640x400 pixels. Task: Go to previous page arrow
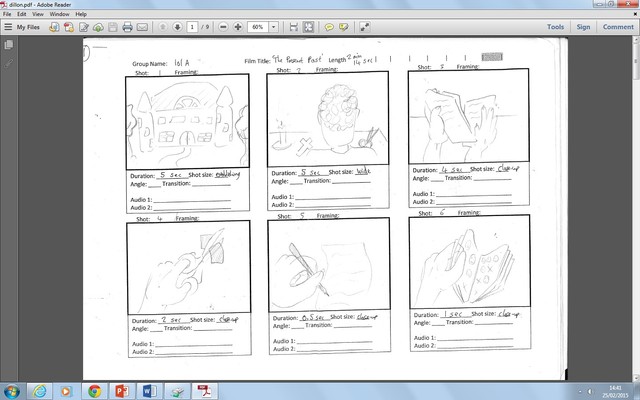[162, 27]
